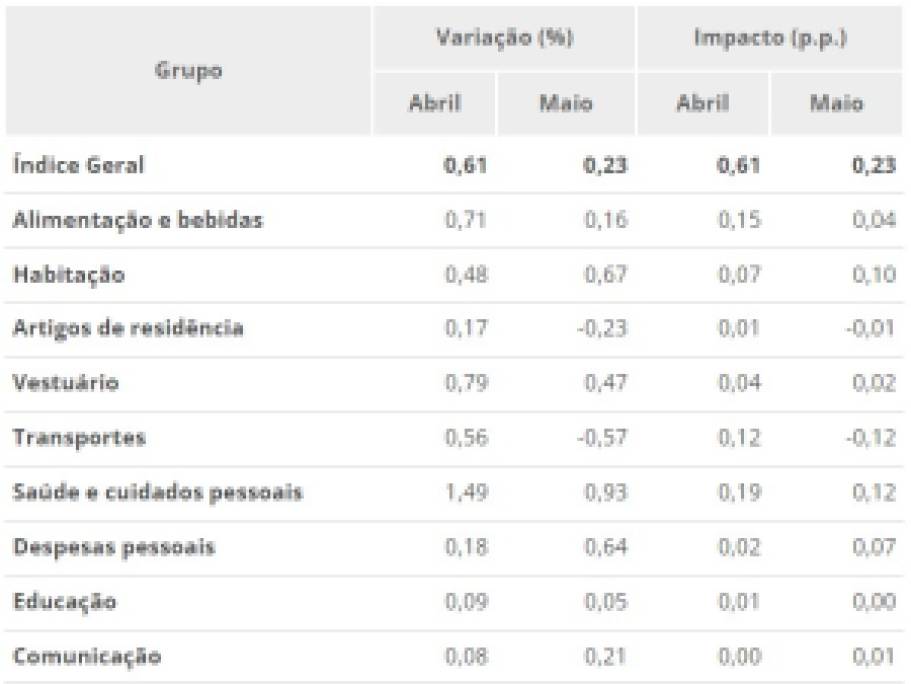Click the Transportes row label
The height and width of the screenshot is (684, 911).
79,438
